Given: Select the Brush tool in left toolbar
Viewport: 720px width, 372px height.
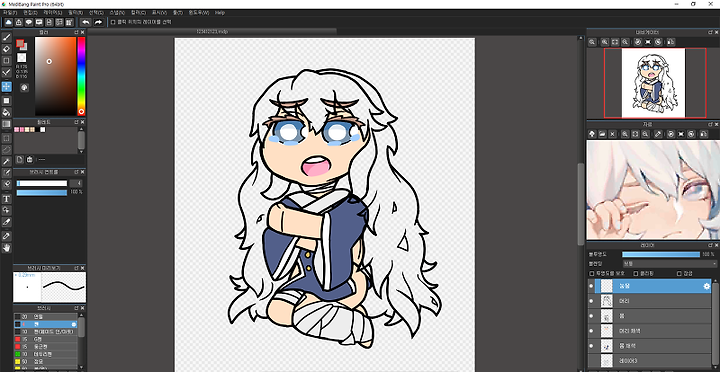Looking at the screenshot, I should pos(6,37).
